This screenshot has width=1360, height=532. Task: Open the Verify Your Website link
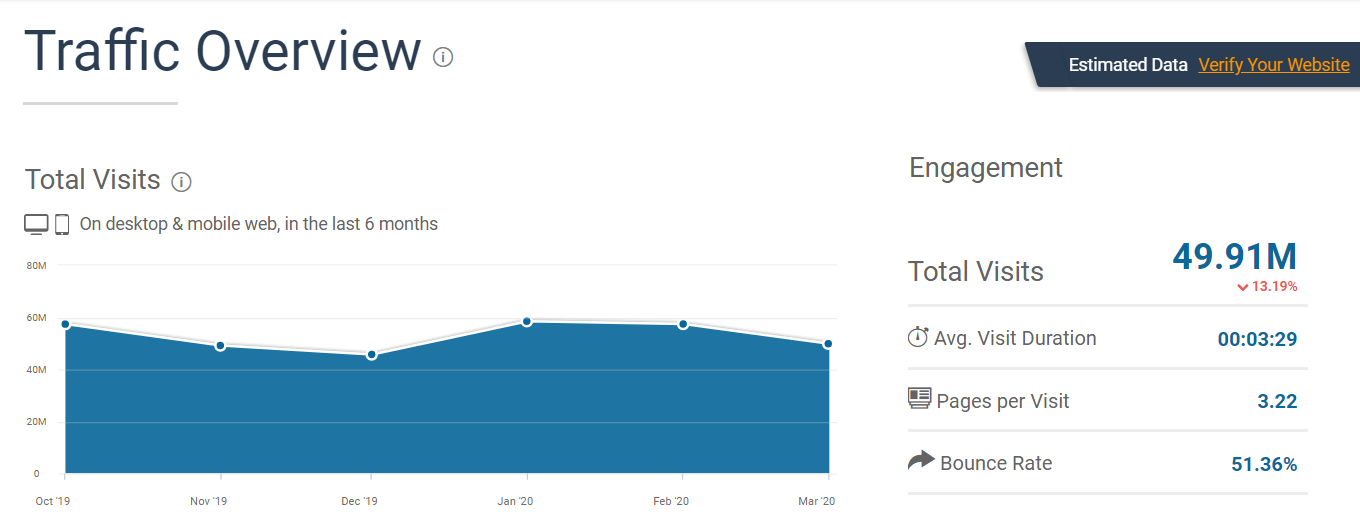pyautogui.click(x=1274, y=64)
